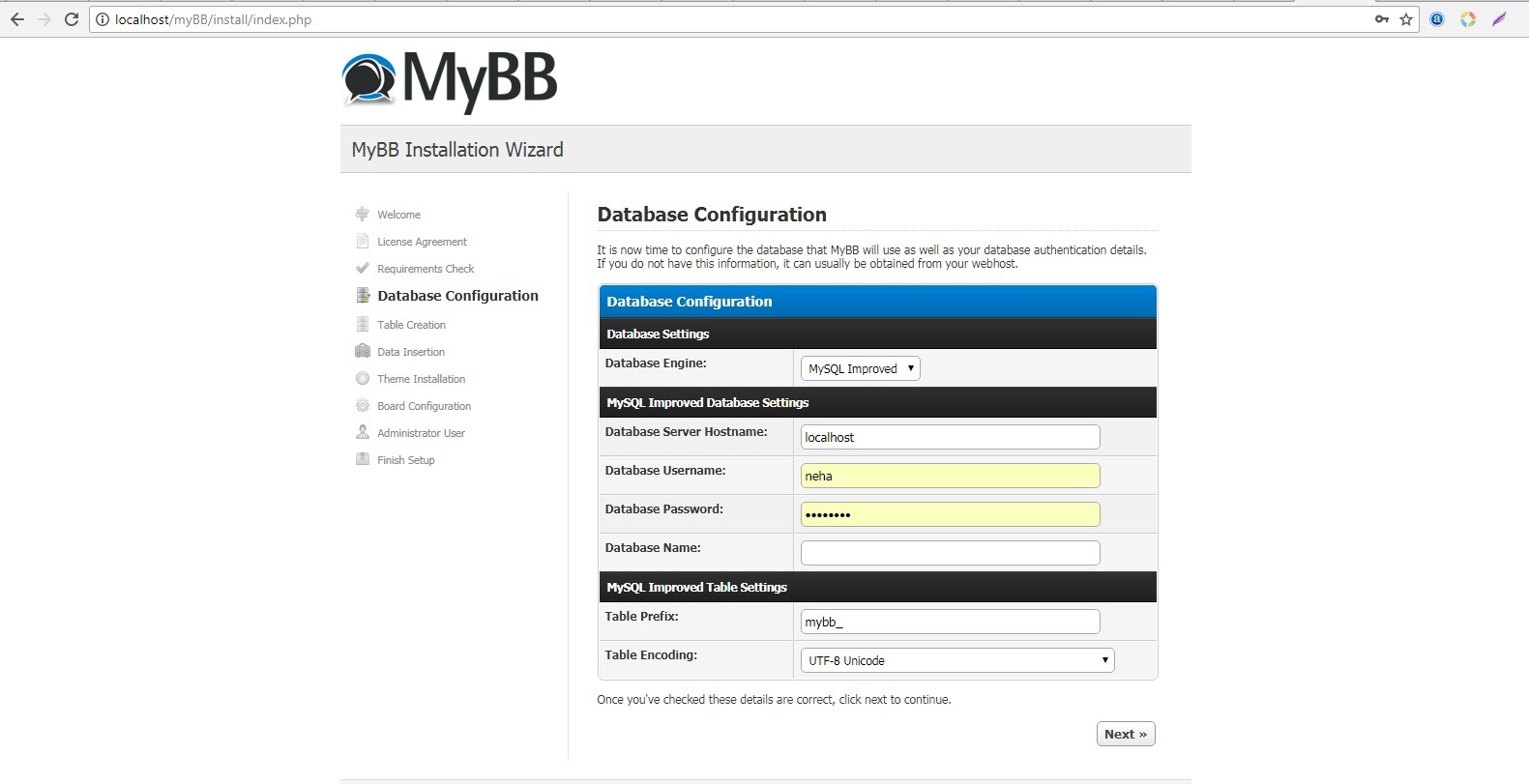Image resolution: width=1529 pixels, height=784 pixels.
Task: Click the browser Back arrow
Action: point(17,19)
